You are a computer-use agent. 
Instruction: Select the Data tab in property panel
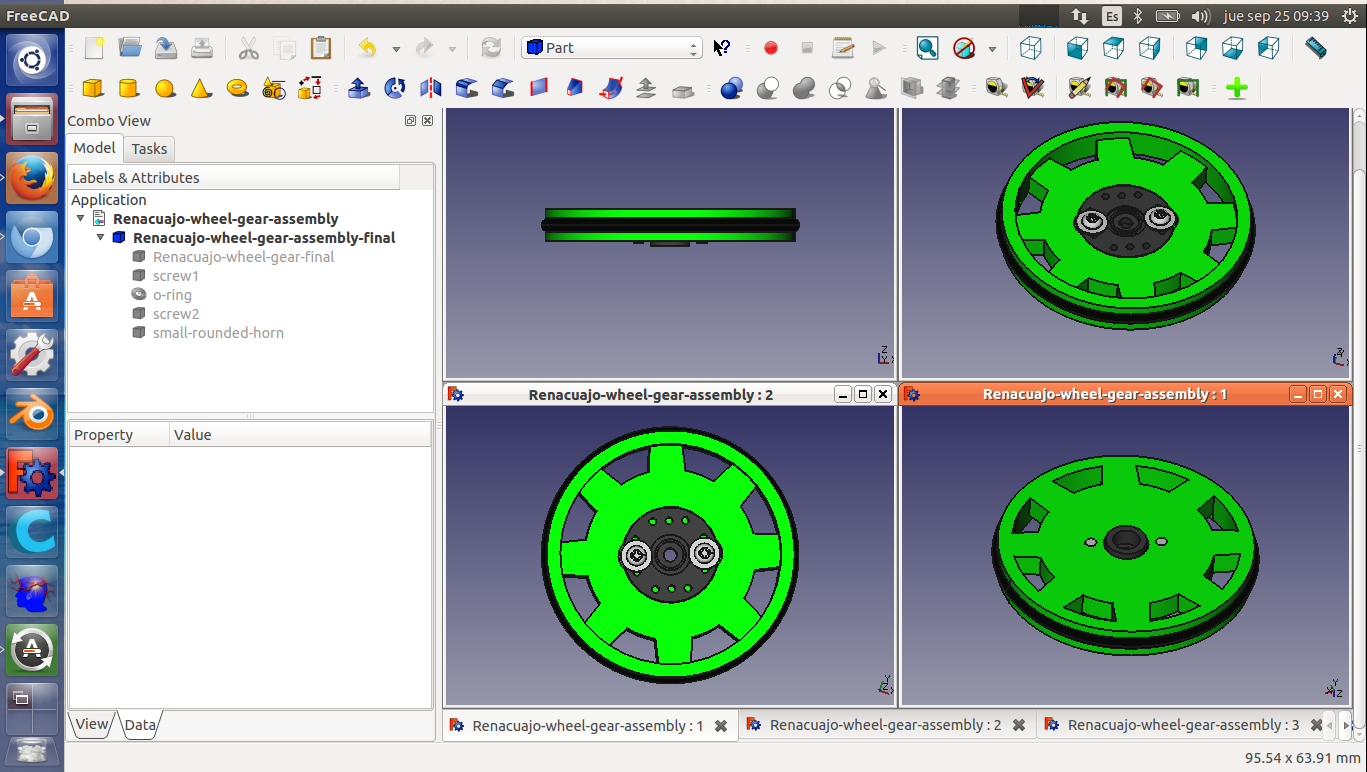point(140,725)
